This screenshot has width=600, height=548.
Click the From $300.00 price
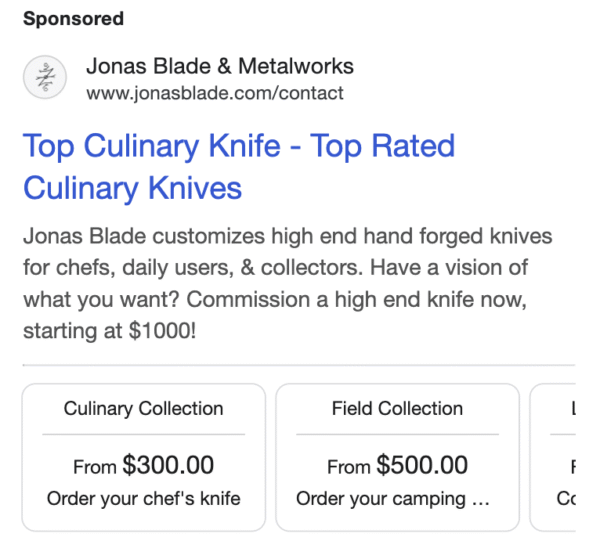tap(143, 465)
